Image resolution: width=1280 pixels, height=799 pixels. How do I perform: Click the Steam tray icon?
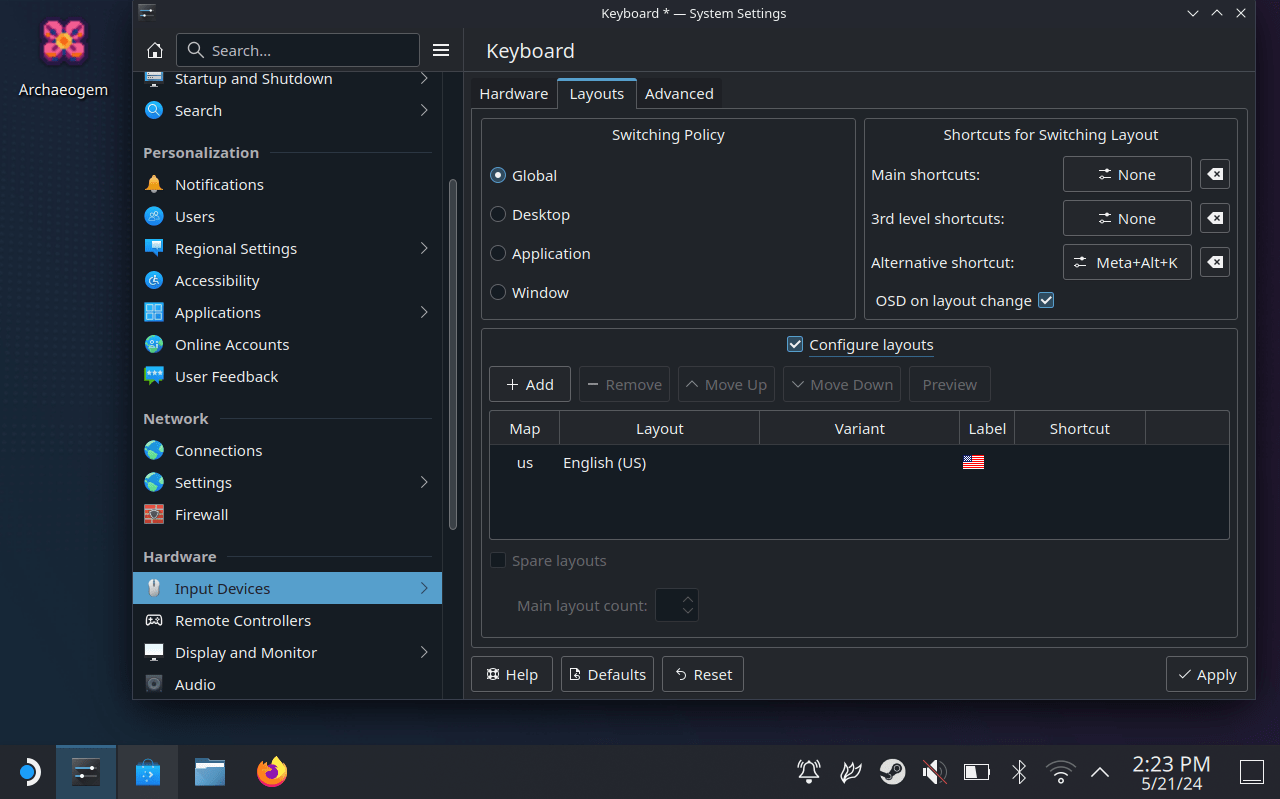(892, 772)
